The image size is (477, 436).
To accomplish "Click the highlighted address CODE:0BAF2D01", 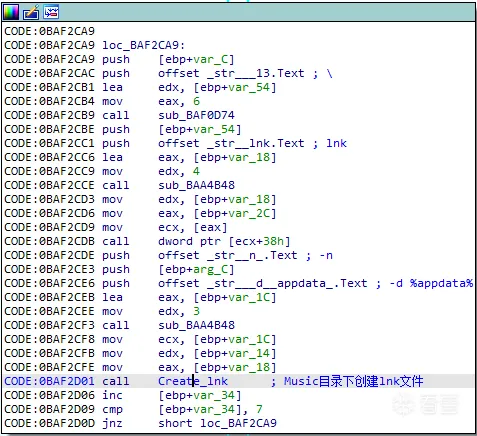I will point(49,381).
